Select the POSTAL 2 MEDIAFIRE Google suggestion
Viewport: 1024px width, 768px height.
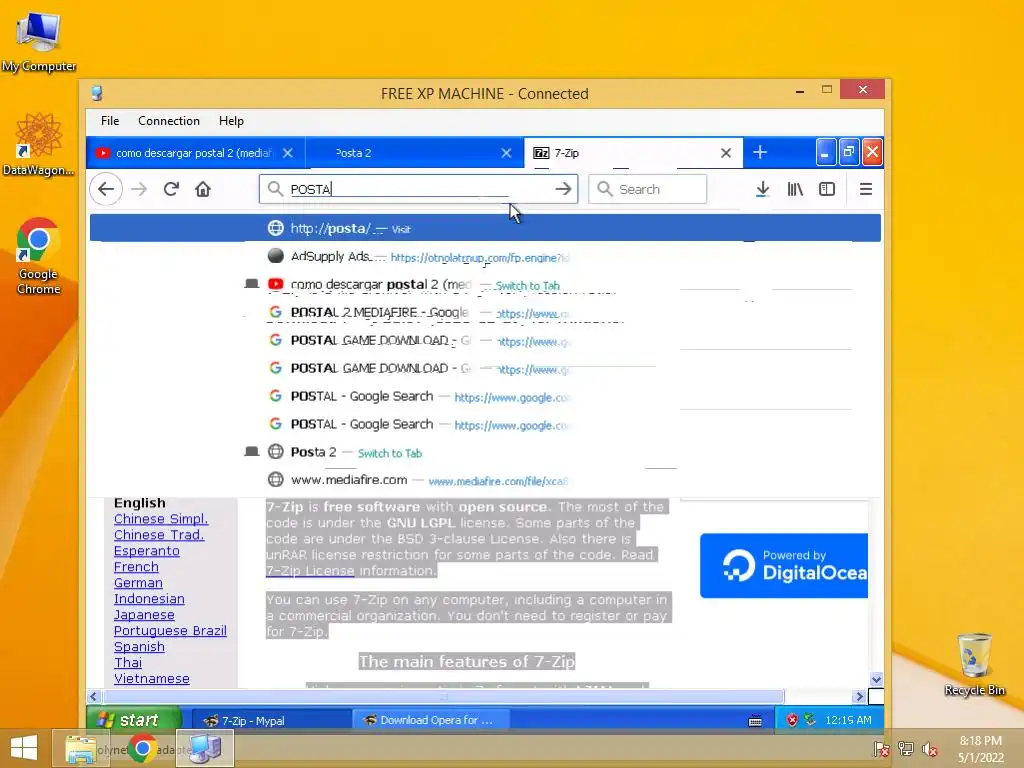click(x=485, y=313)
